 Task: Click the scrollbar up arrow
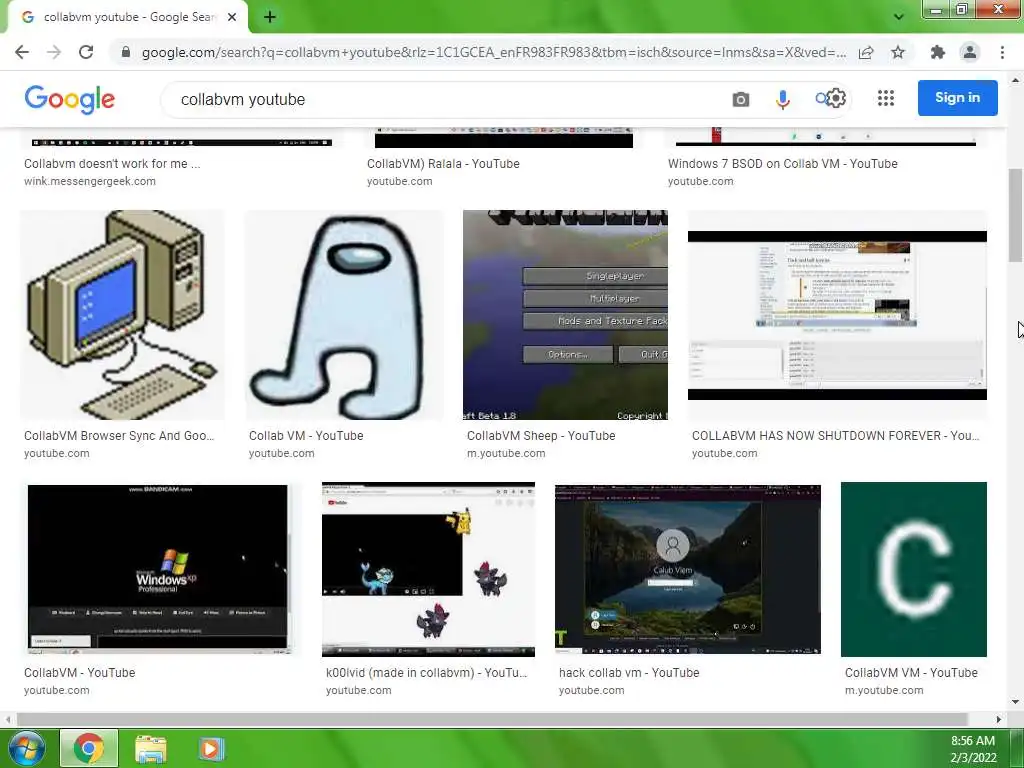tap(1015, 80)
